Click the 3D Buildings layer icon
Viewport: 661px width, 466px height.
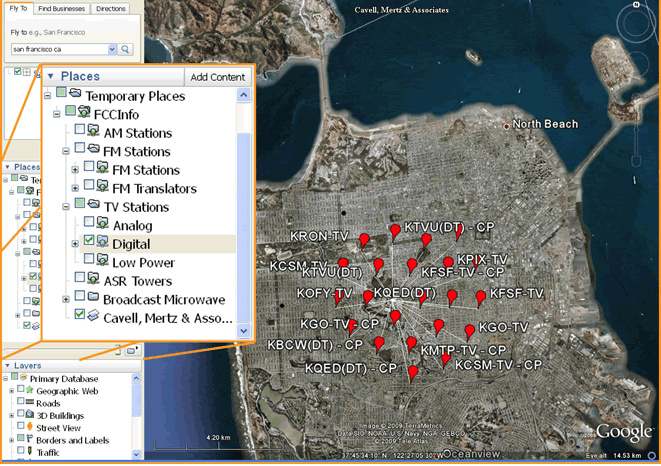pyautogui.click(x=30, y=415)
